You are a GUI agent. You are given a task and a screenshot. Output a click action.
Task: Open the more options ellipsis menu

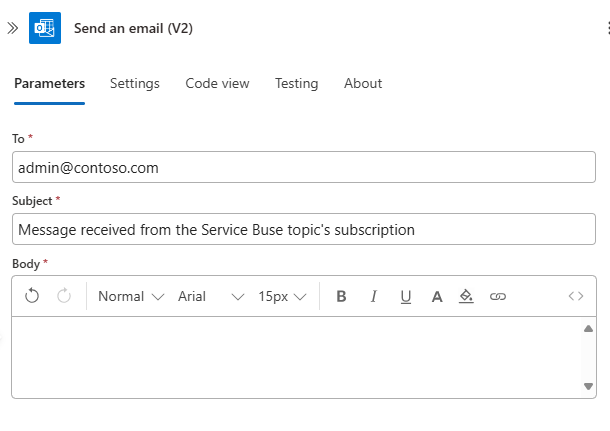point(601,28)
